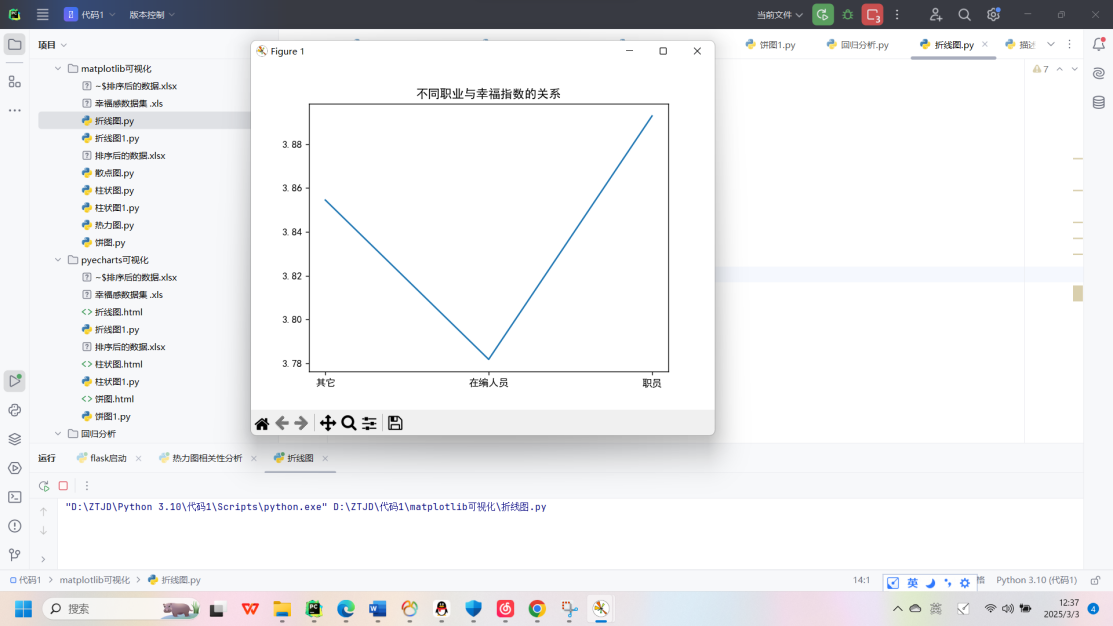
Task: Open the Python Console layers icon
Action: click(14, 439)
